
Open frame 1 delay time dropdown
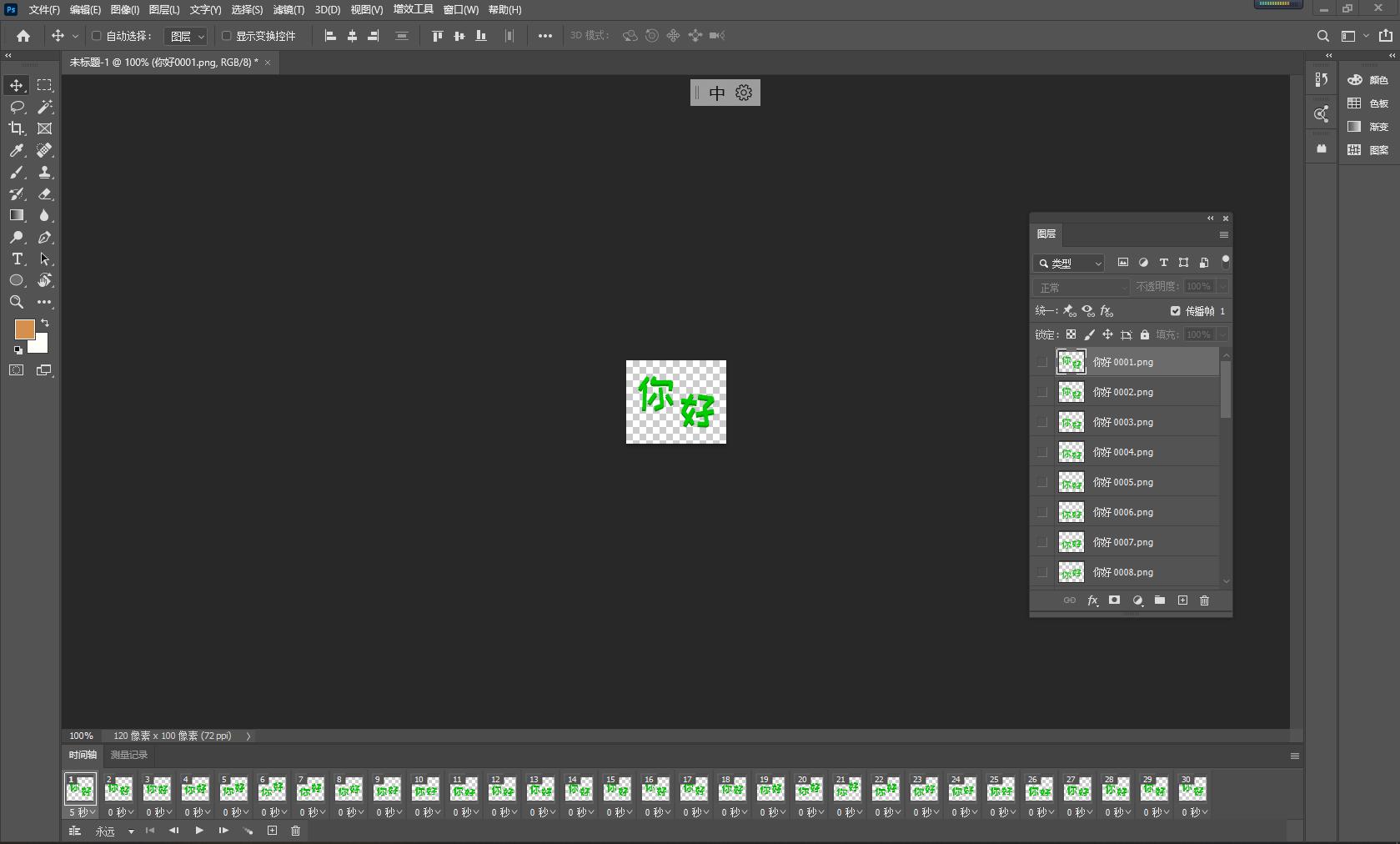pyautogui.click(x=83, y=812)
